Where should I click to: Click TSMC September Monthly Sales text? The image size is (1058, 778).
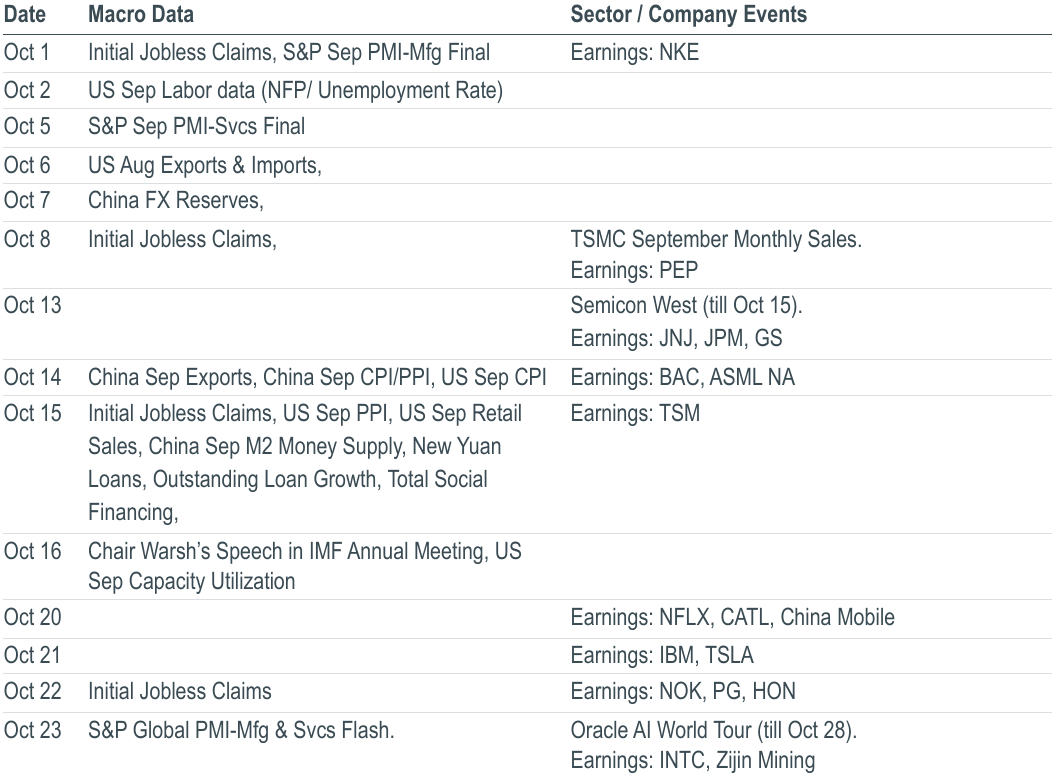[717, 240]
